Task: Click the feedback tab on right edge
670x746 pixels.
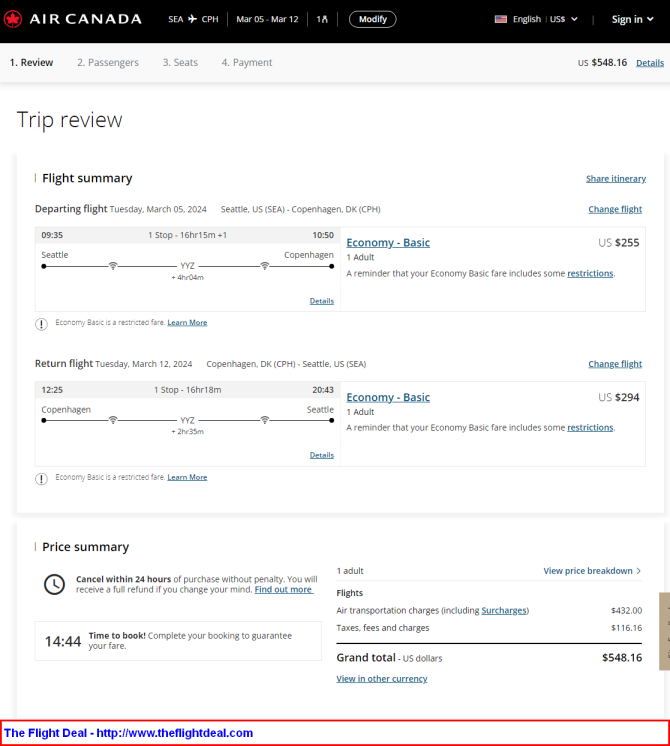Action: pyautogui.click(x=664, y=631)
